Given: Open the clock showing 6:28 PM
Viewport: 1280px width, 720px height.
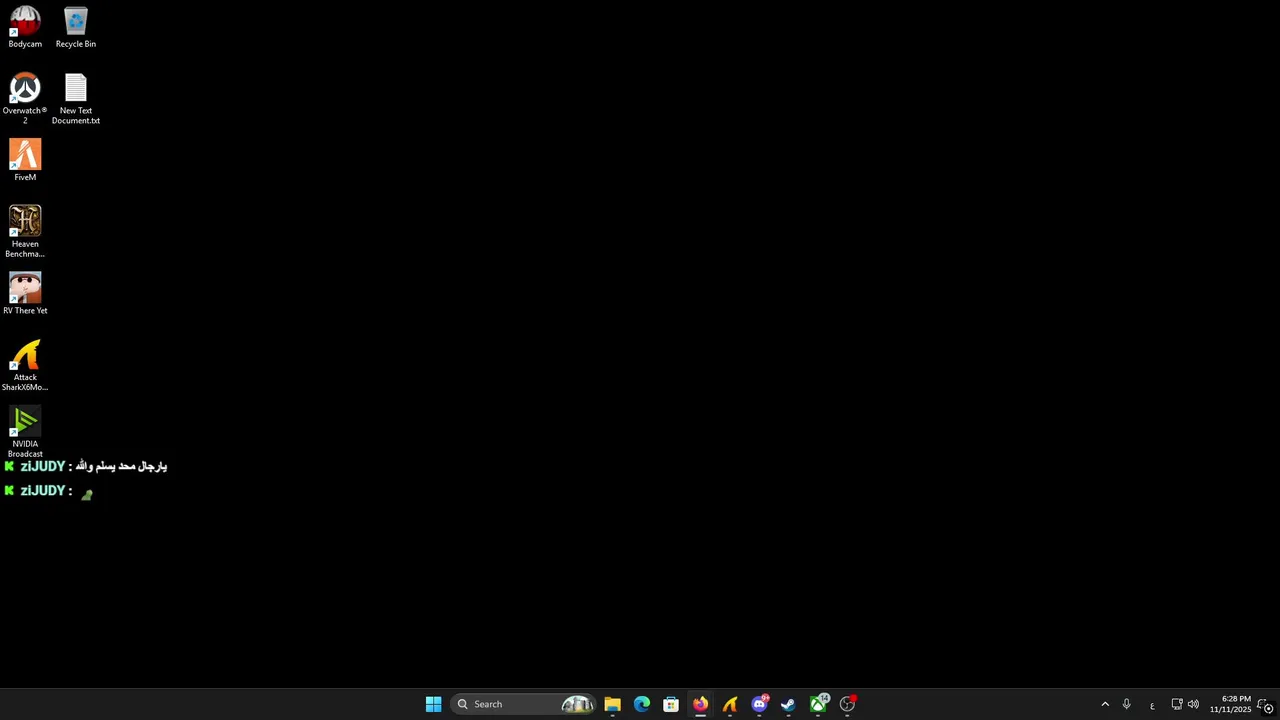Looking at the screenshot, I should (1230, 704).
